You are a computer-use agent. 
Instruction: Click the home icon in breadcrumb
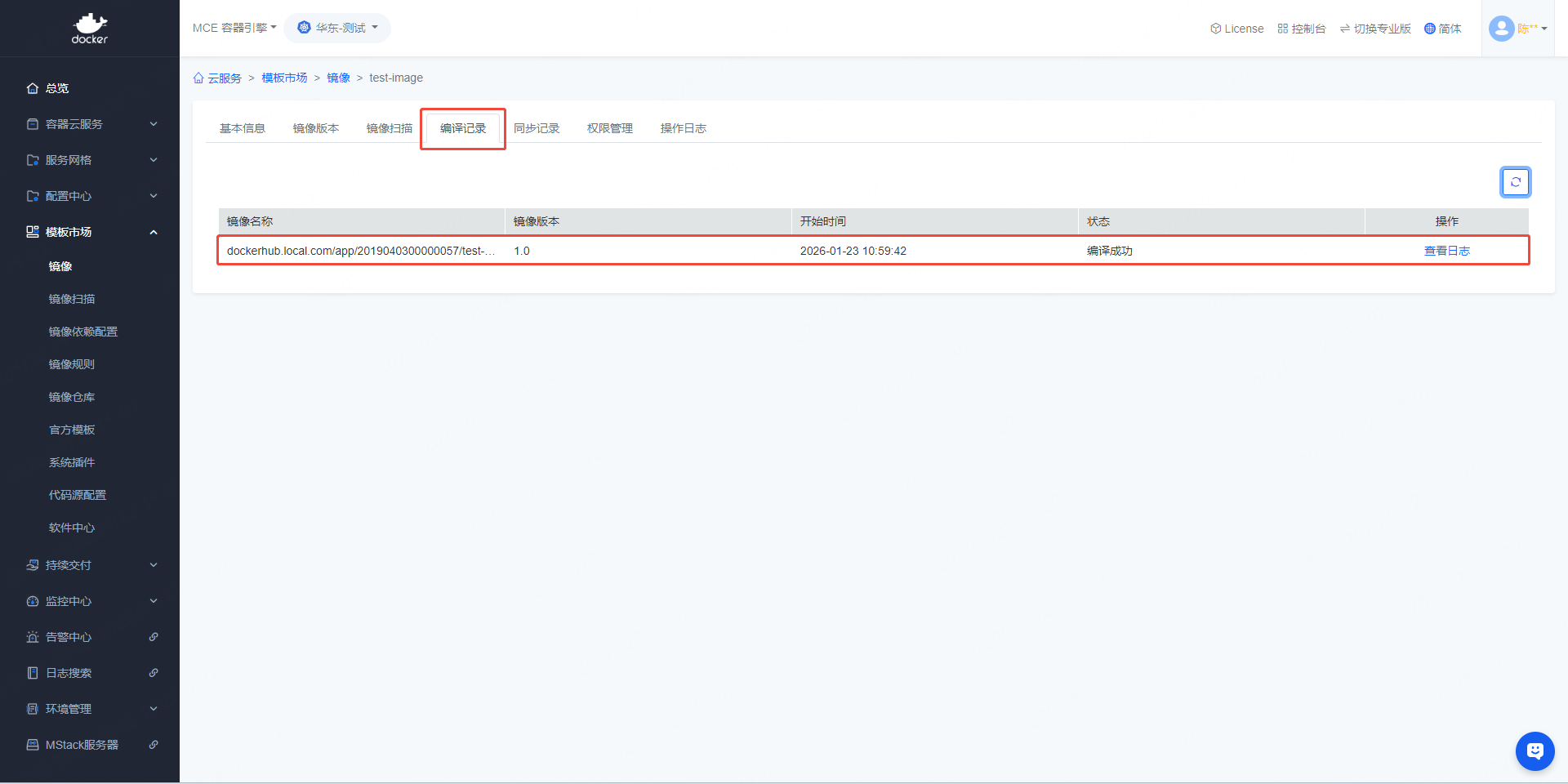(198, 78)
